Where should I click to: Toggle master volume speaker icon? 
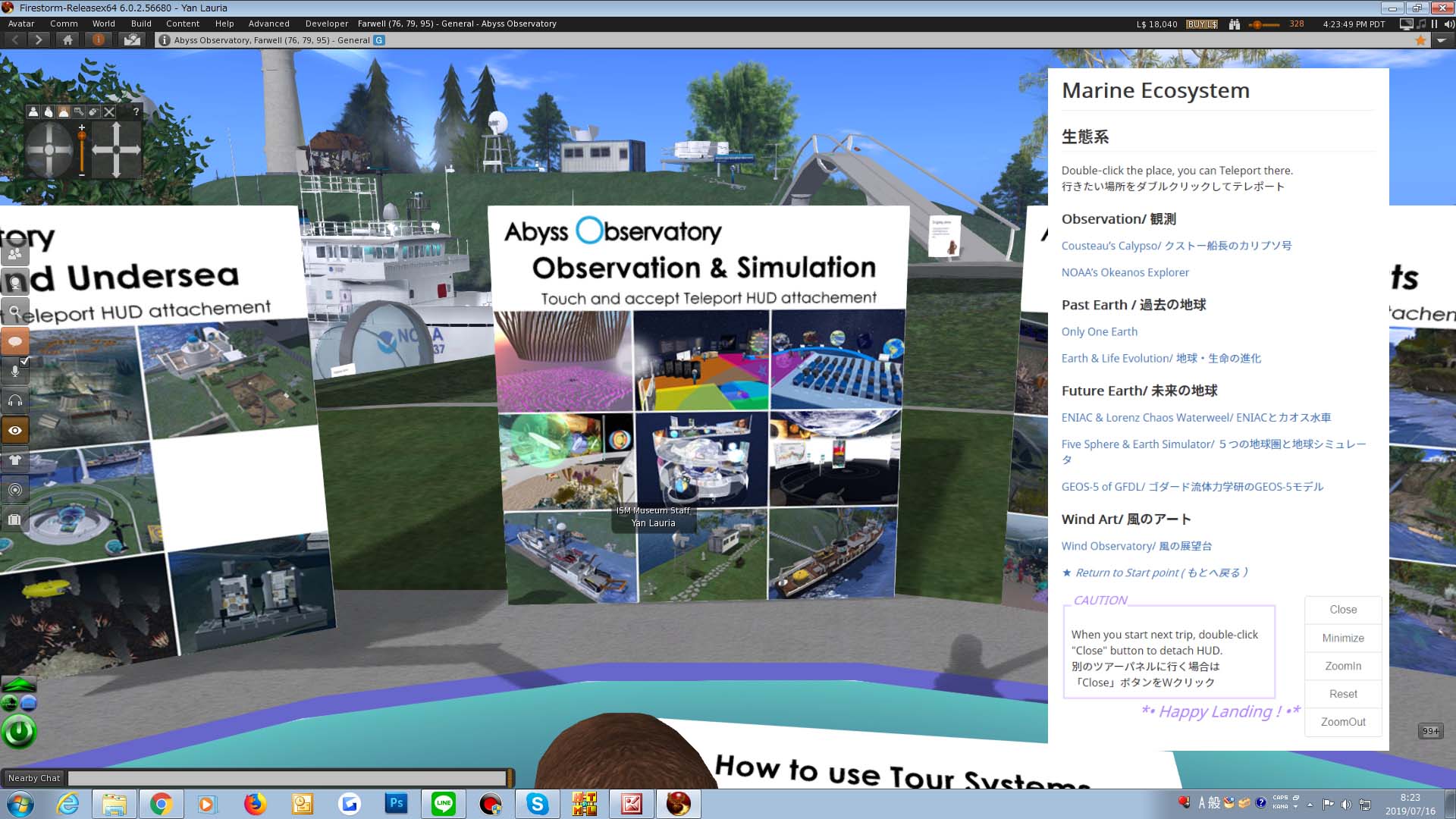(1448, 24)
